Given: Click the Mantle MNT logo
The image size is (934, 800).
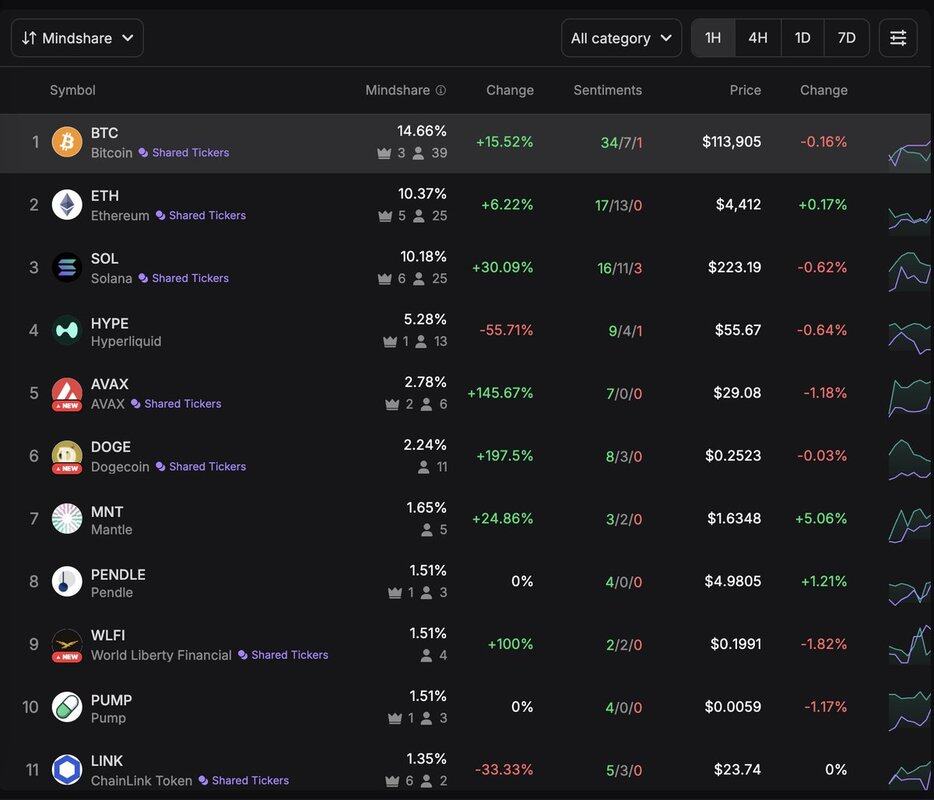Looking at the screenshot, I should [x=67, y=519].
